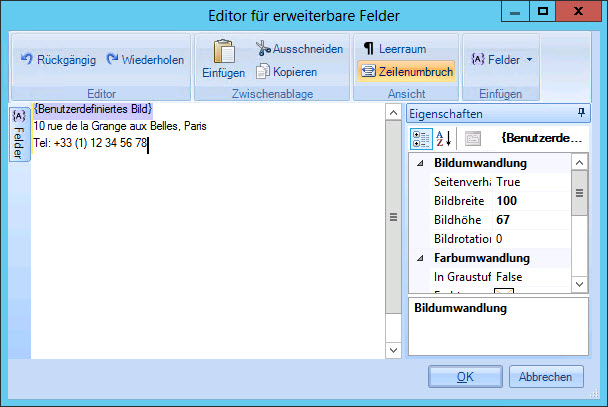Viewport: 608px width, 407px height.
Task: Open the vertical Felder side tab
Action: (x=18, y=133)
